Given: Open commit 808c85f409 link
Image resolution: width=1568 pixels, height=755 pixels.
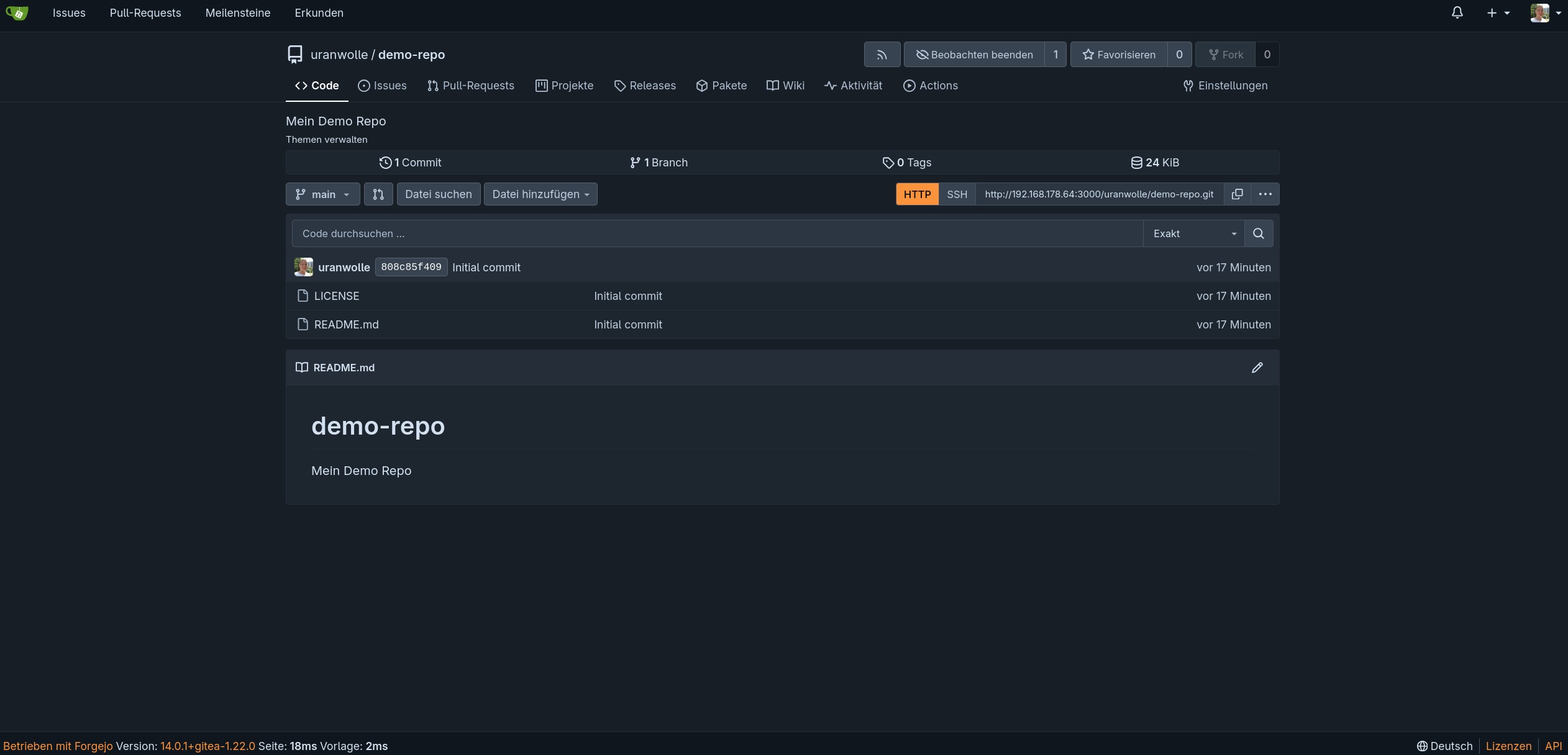Looking at the screenshot, I should tap(411, 267).
